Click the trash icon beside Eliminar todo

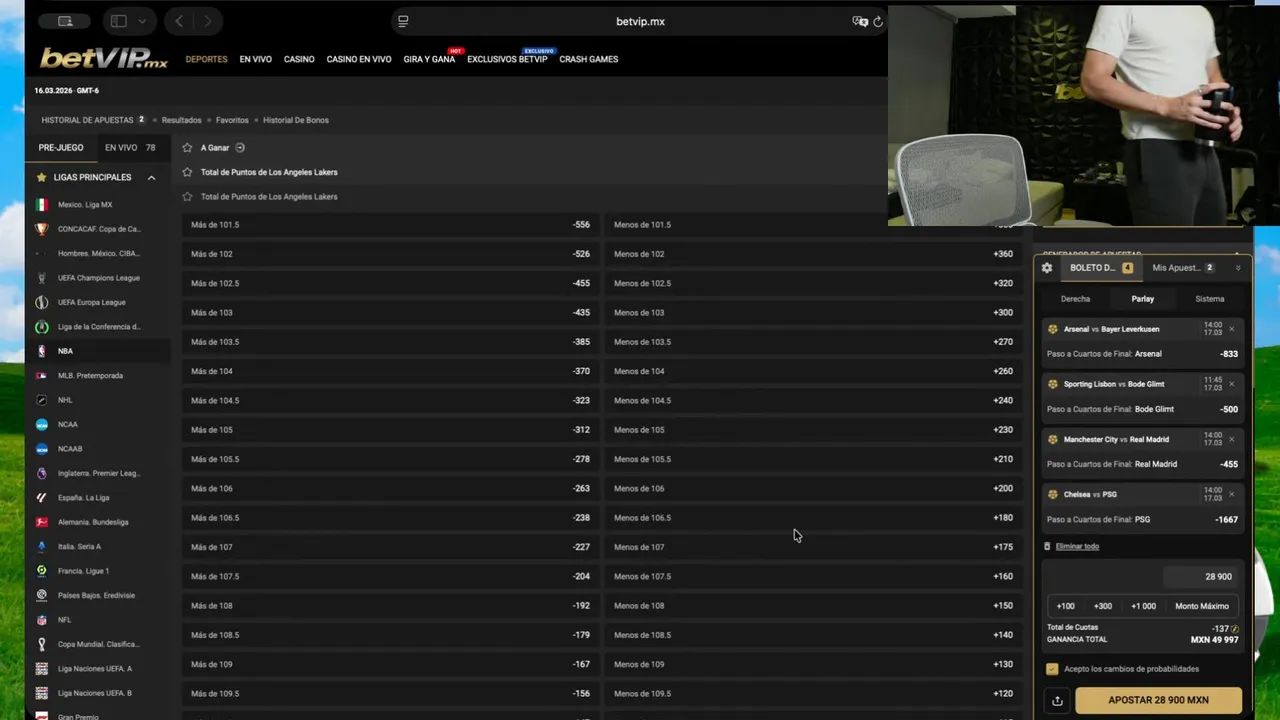coord(1047,546)
